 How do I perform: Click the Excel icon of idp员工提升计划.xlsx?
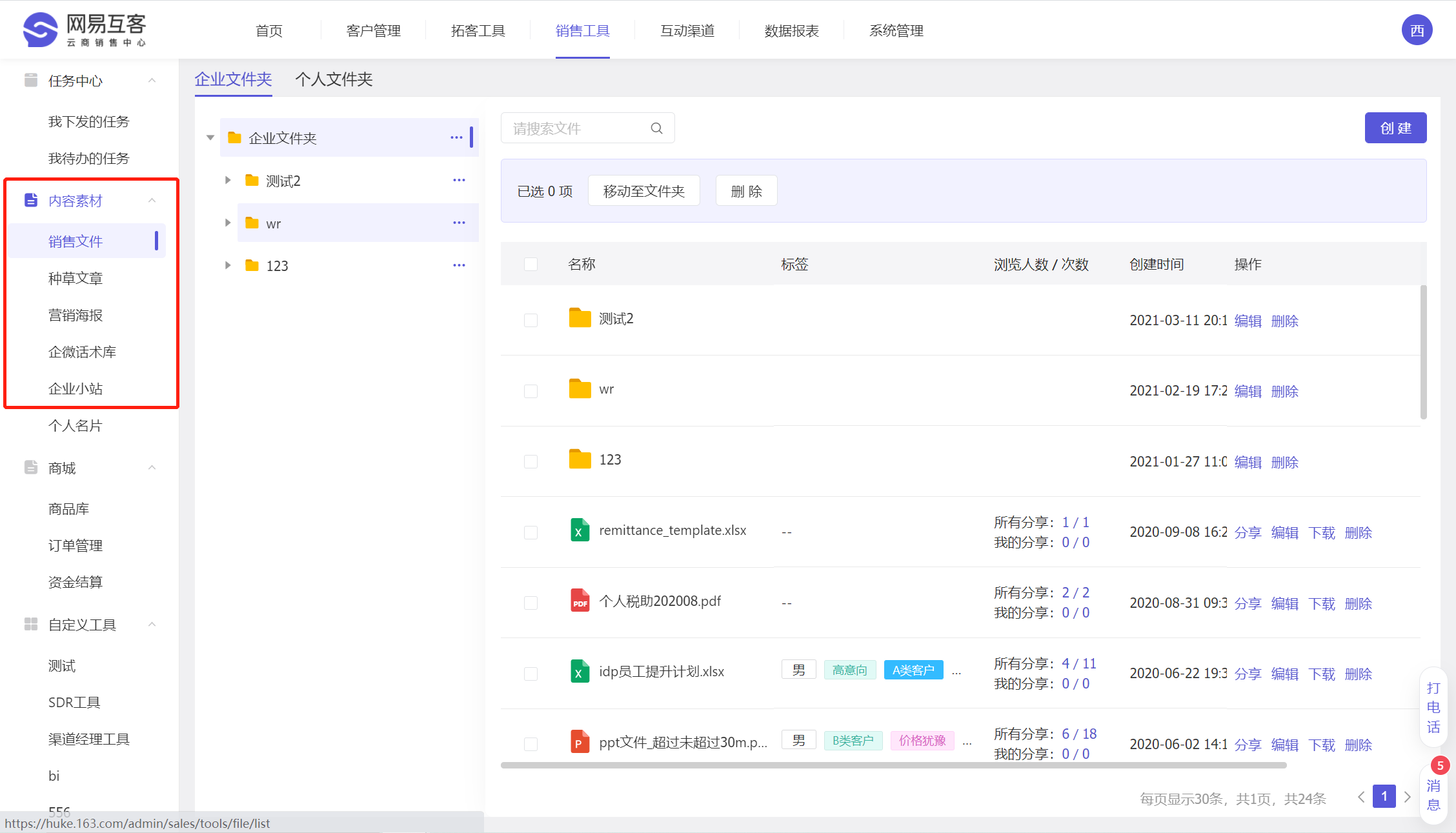[580, 671]
